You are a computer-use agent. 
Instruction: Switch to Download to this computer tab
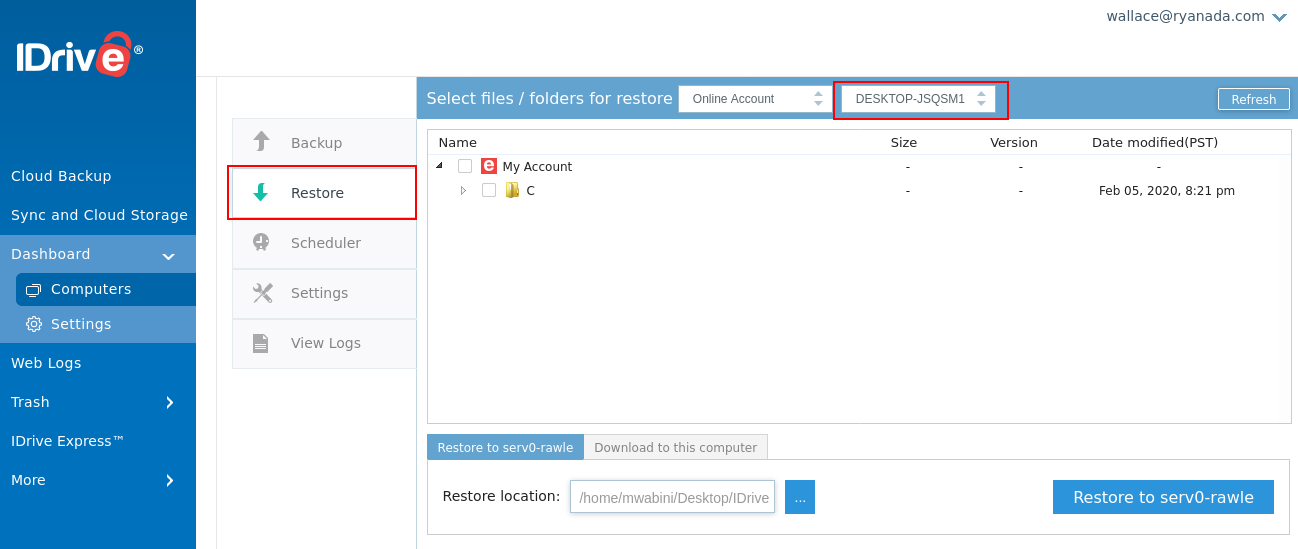tap(675, 447)
